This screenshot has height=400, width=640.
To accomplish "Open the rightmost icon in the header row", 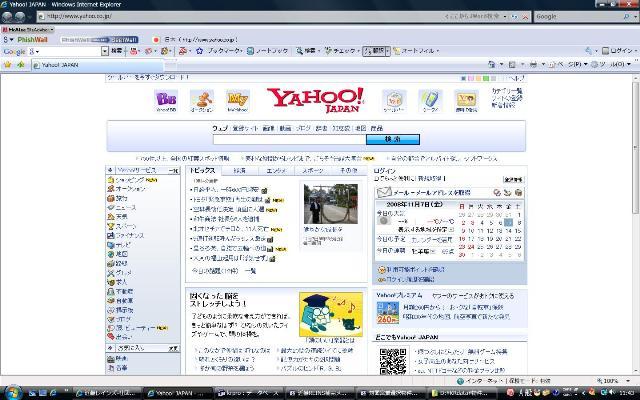I will click(x=466, y=99).
